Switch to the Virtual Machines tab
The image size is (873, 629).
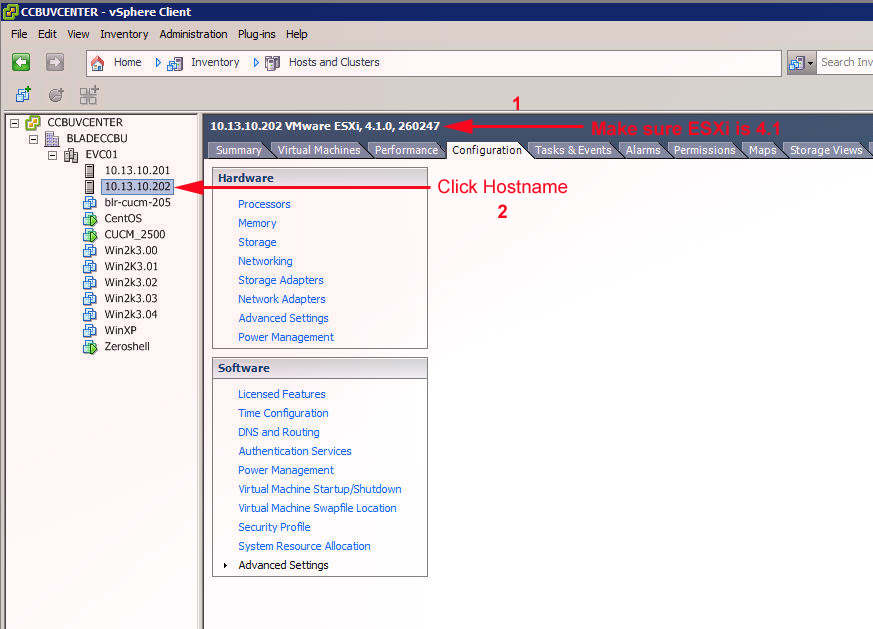318,150
